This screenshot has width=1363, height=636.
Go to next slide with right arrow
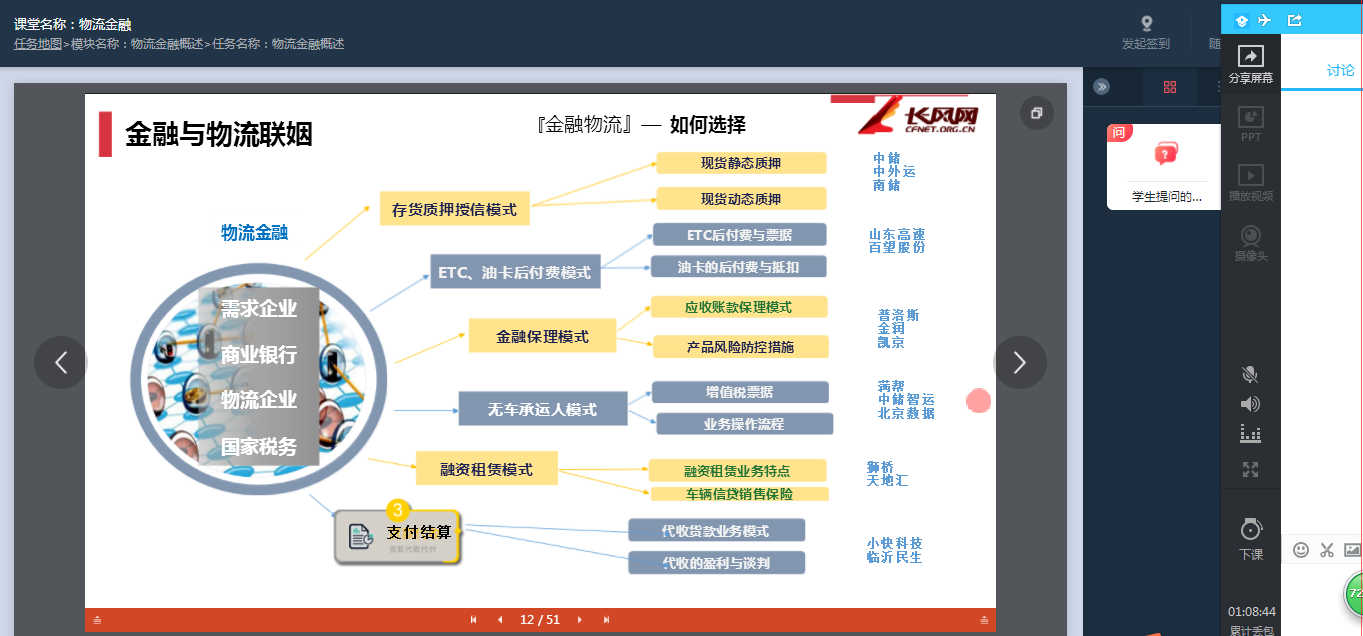(1019, 362)
